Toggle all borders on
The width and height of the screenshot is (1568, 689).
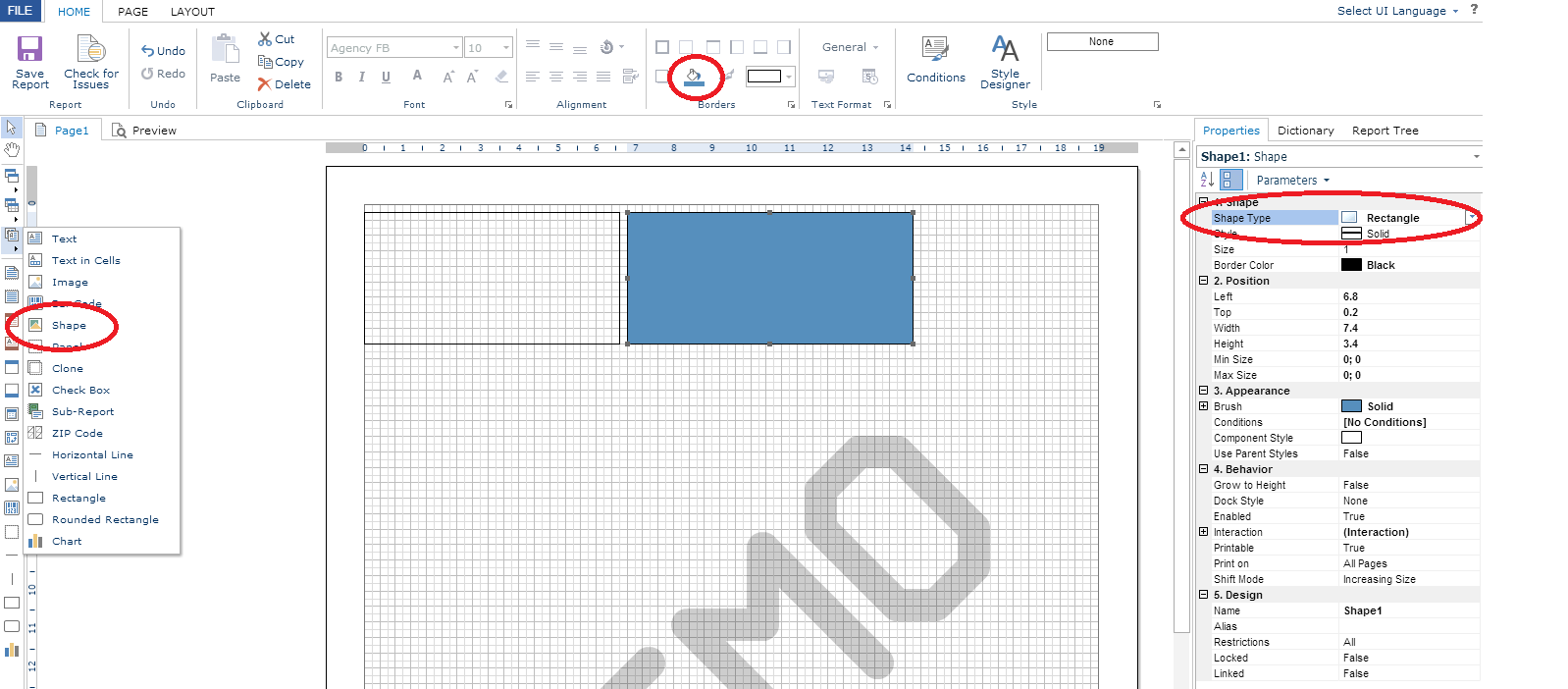[662, 47]
